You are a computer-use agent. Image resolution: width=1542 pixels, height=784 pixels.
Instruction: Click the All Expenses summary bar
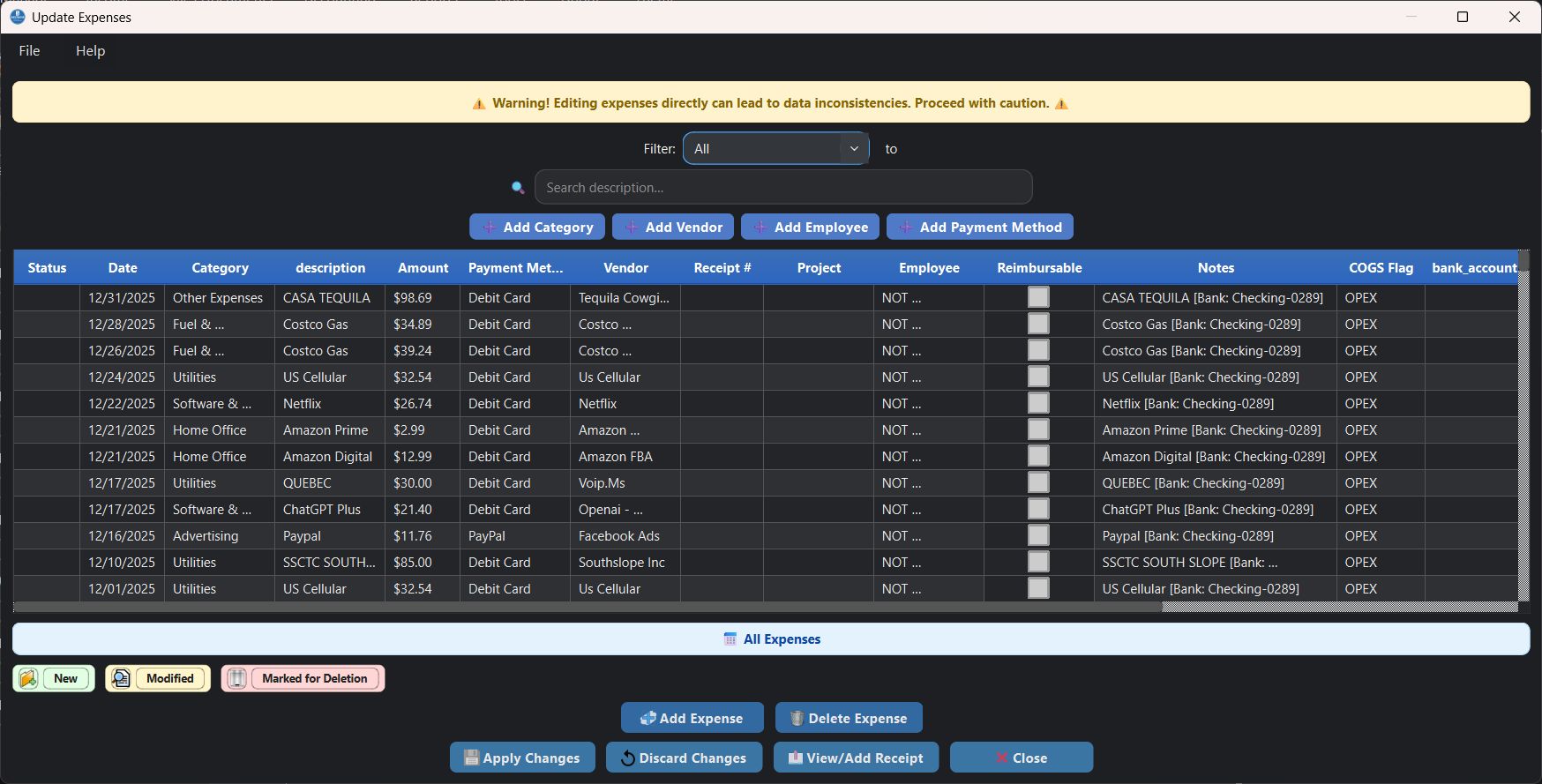[x=771, y=638]
